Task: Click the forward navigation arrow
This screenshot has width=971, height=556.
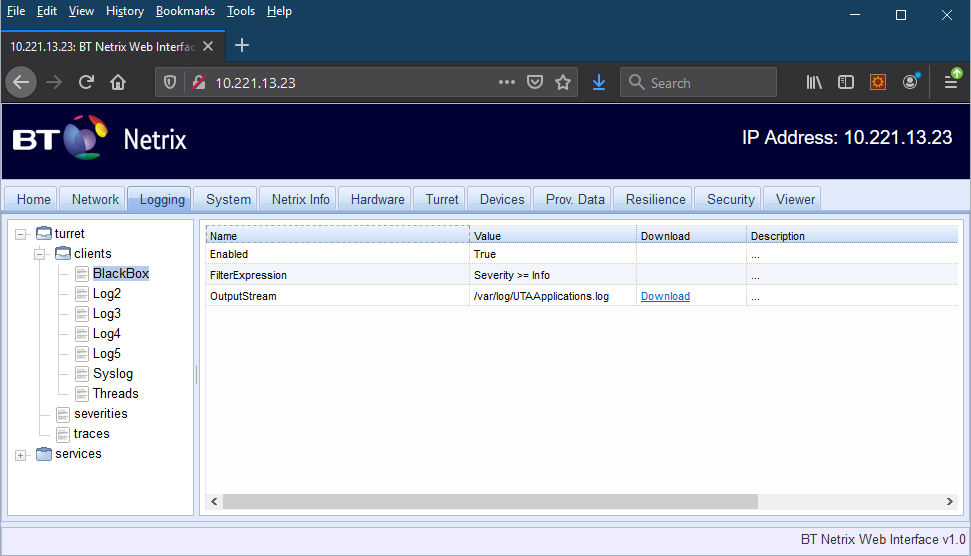Action: coord(54,82)
